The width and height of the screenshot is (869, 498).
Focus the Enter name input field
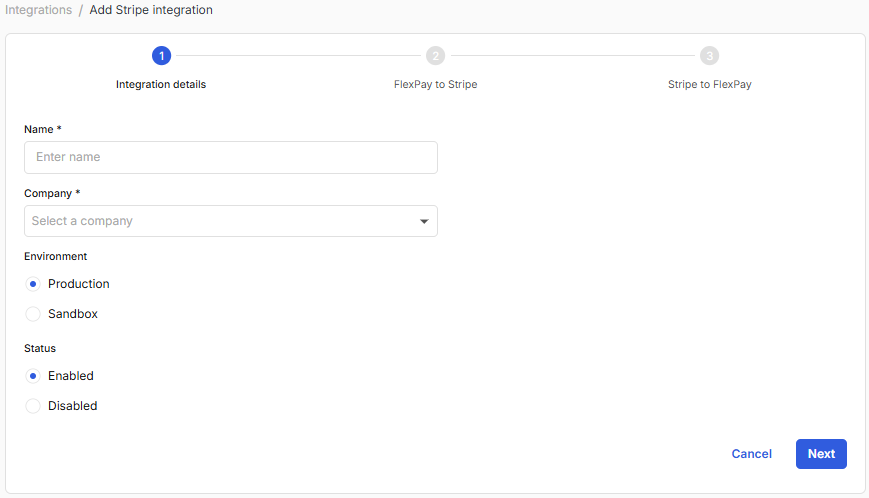tap(231, 157)
